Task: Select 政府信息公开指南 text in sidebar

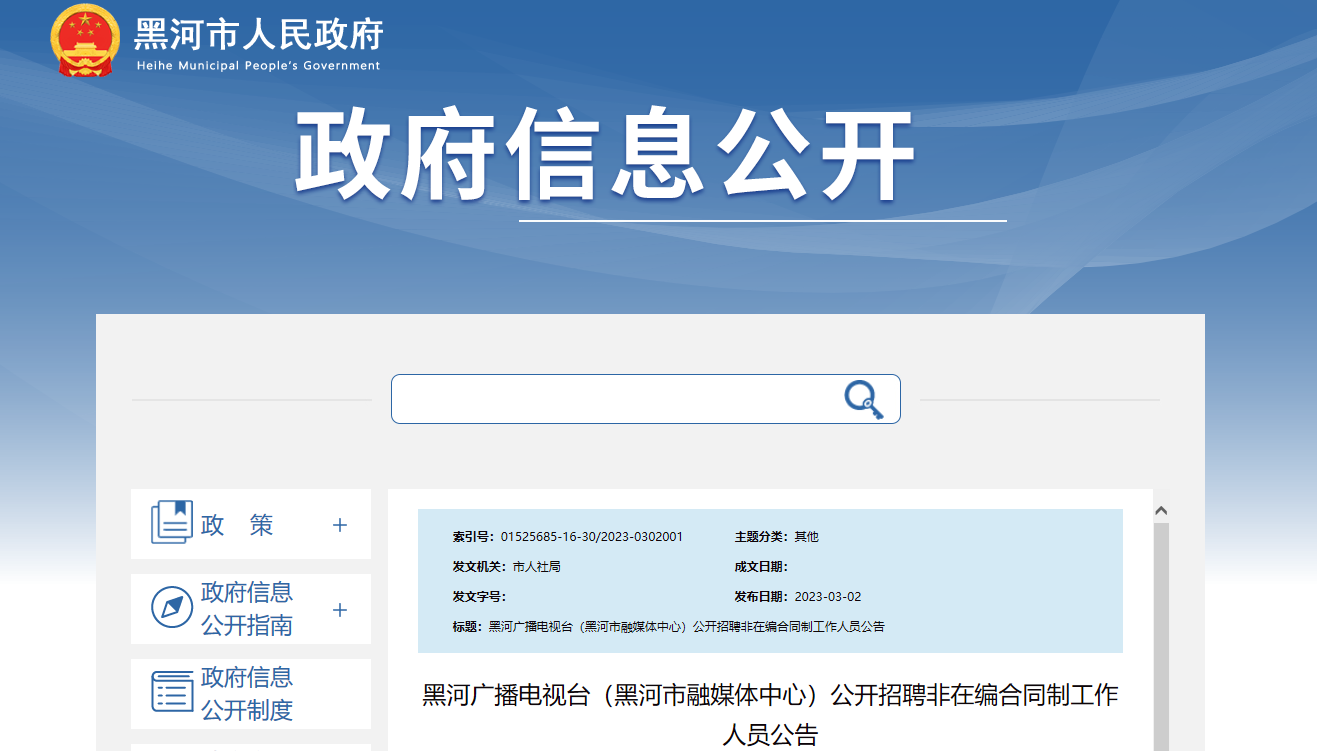Action: (x=247, y=609)
